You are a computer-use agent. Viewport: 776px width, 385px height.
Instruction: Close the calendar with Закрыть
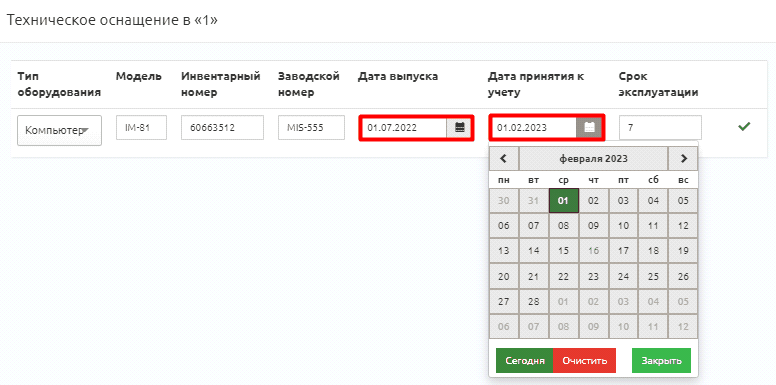pos(661,361)
